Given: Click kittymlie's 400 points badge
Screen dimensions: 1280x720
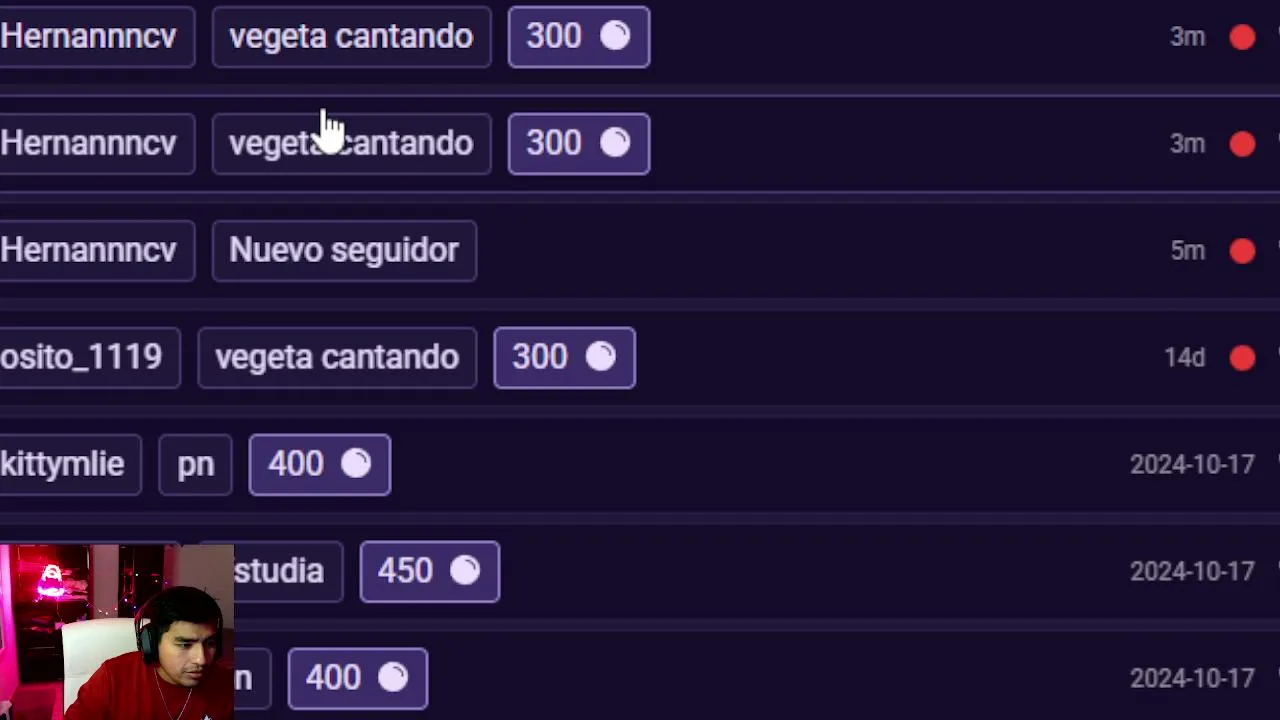Looking at the screenshot, I should 319,464.
